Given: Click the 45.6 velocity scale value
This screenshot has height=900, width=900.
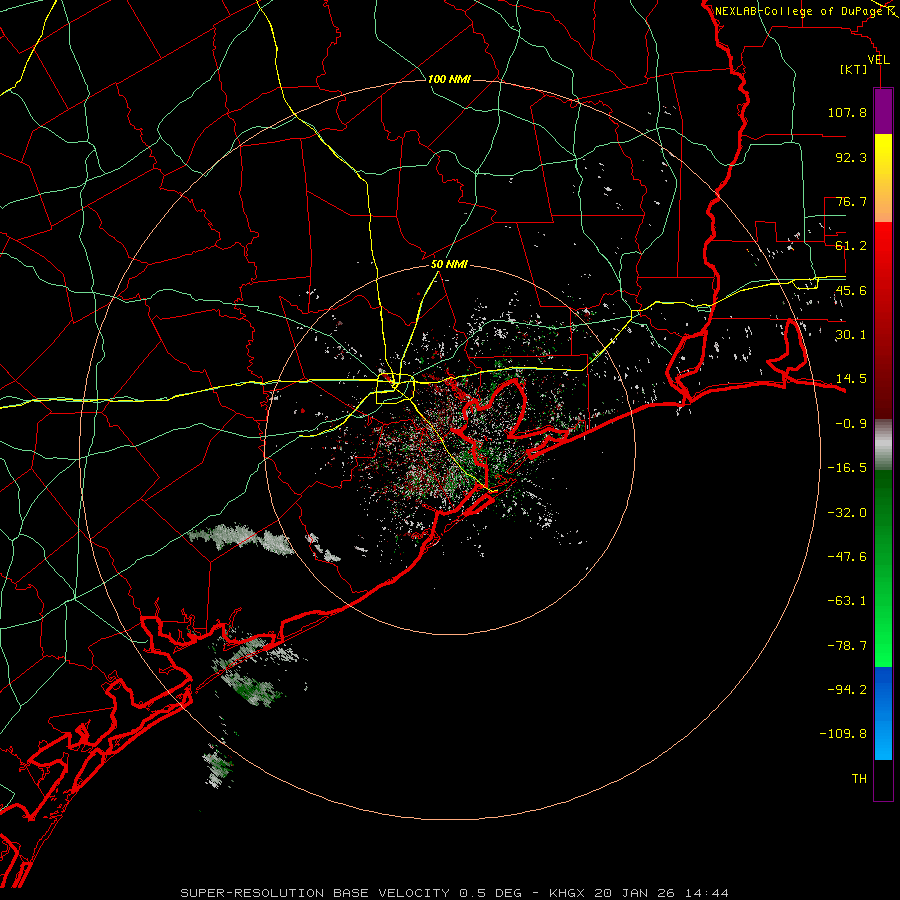Looking at the screenshot, I should tap(851, 290).
